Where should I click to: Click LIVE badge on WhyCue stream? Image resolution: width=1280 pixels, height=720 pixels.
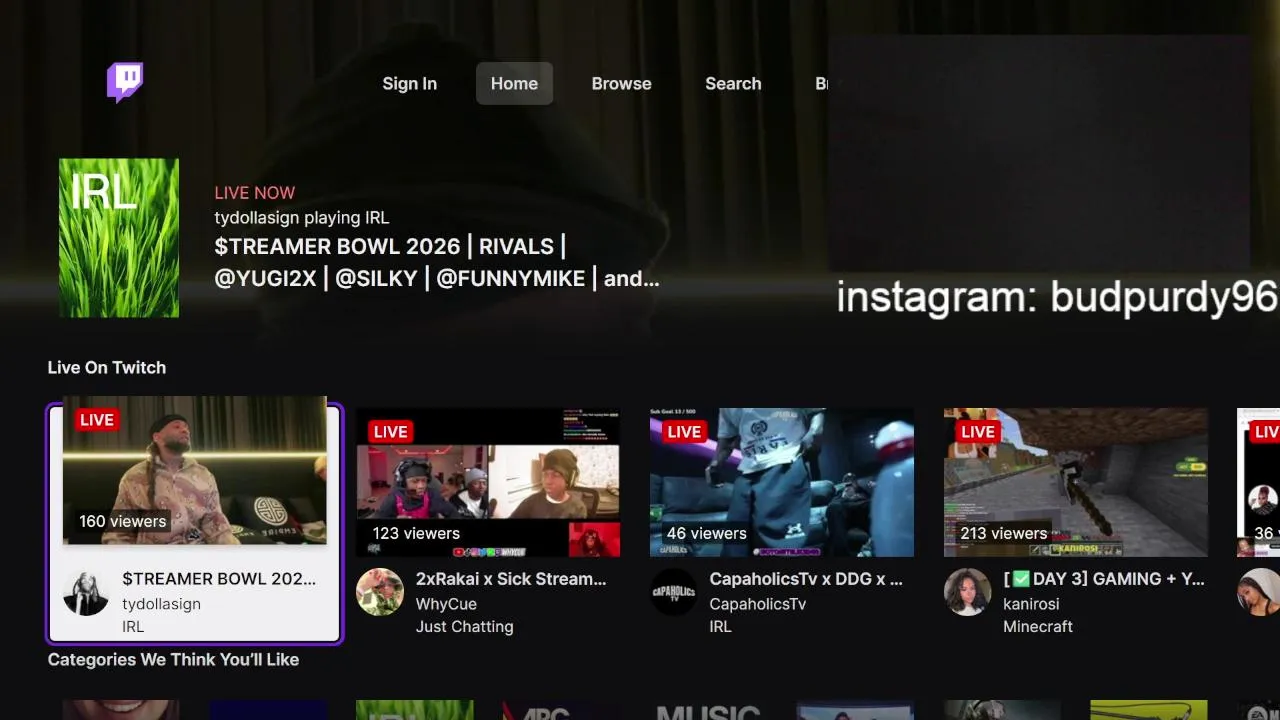[x=391, y=432]
